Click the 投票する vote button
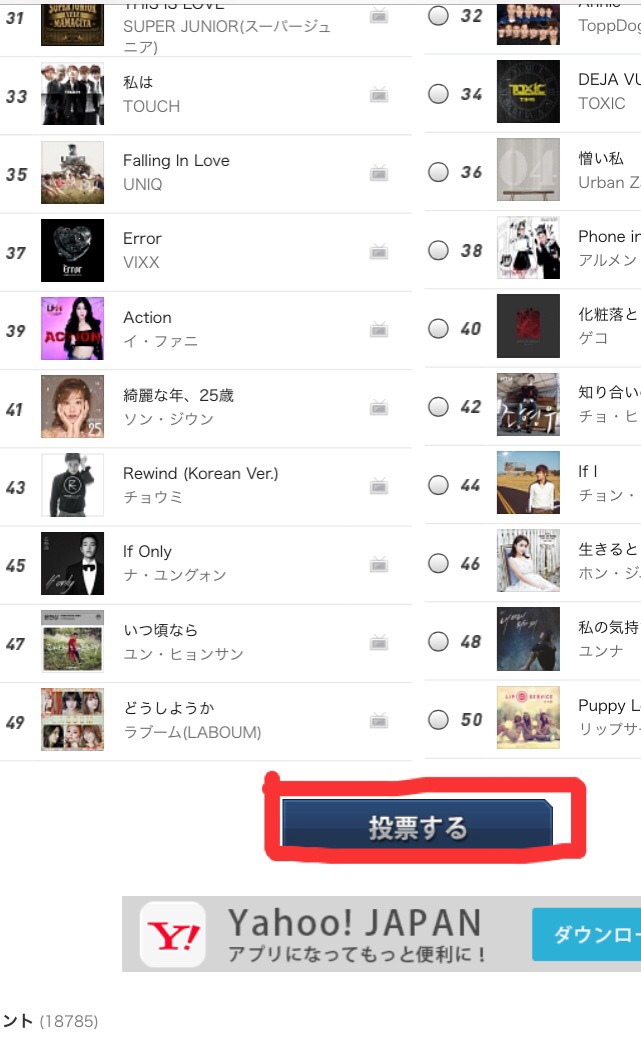This screenshot has width=641, height=1038. (417, 824)
